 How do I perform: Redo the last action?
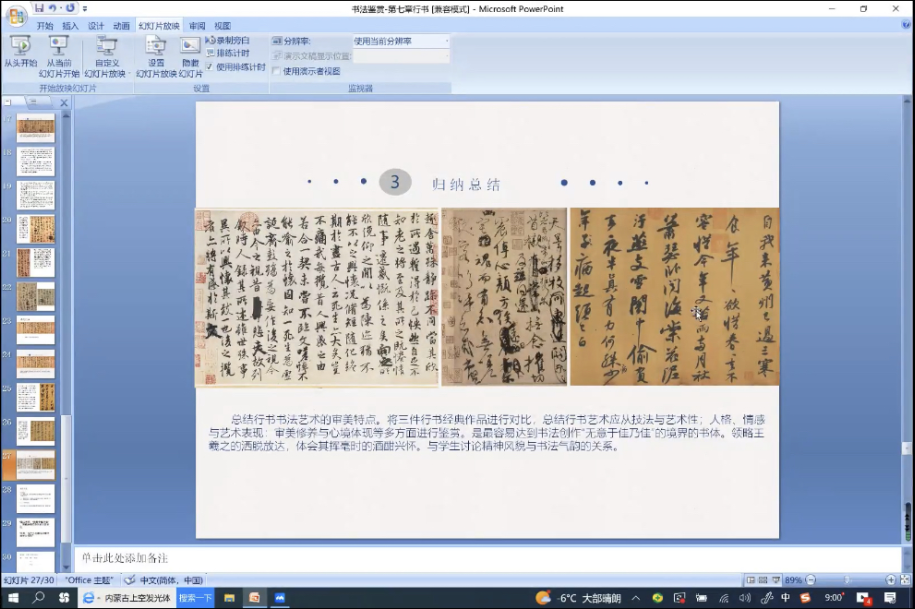70,8
